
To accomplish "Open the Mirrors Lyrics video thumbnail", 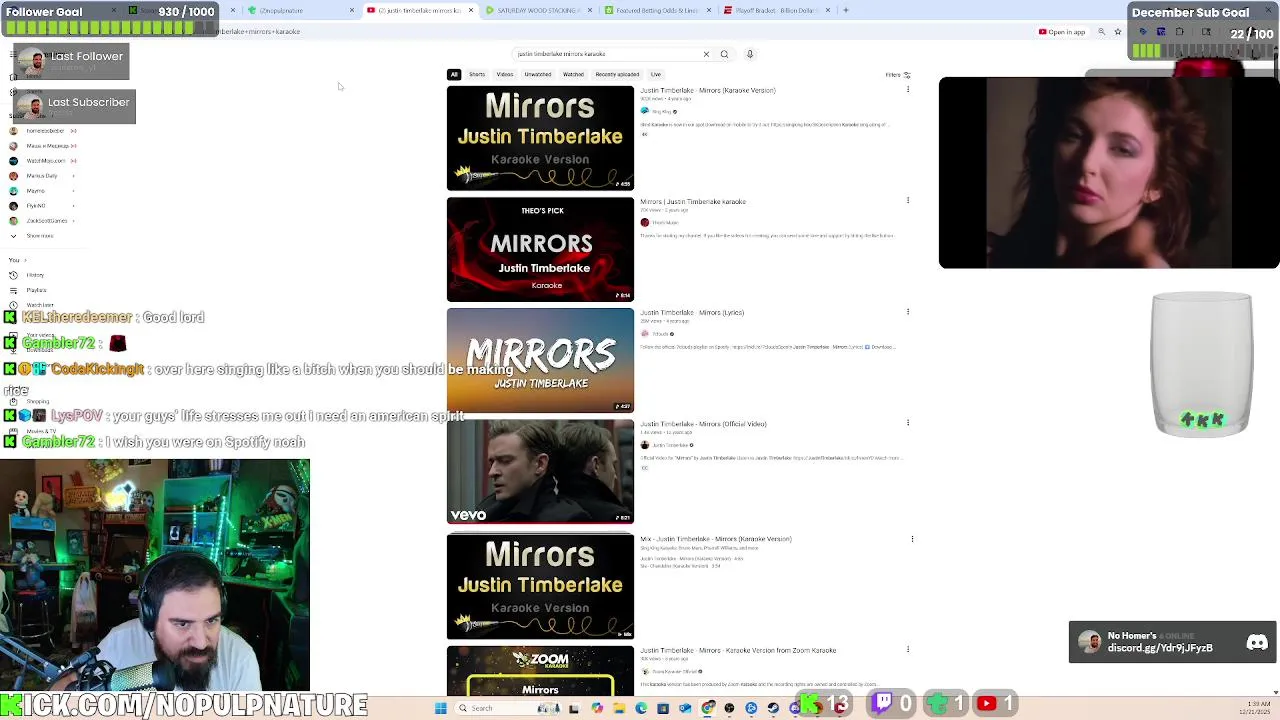I will 540,360.
